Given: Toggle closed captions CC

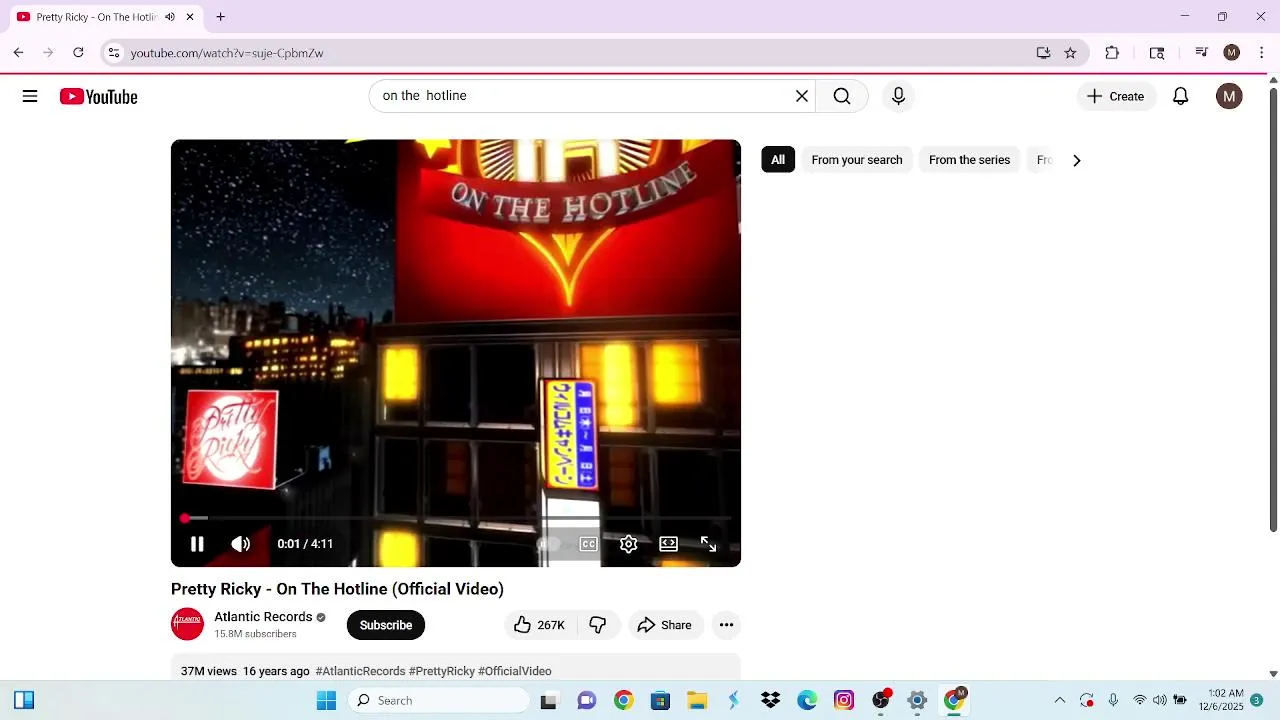Looking at the screenshot, I should pyautogui.click(x=588, y=544).
